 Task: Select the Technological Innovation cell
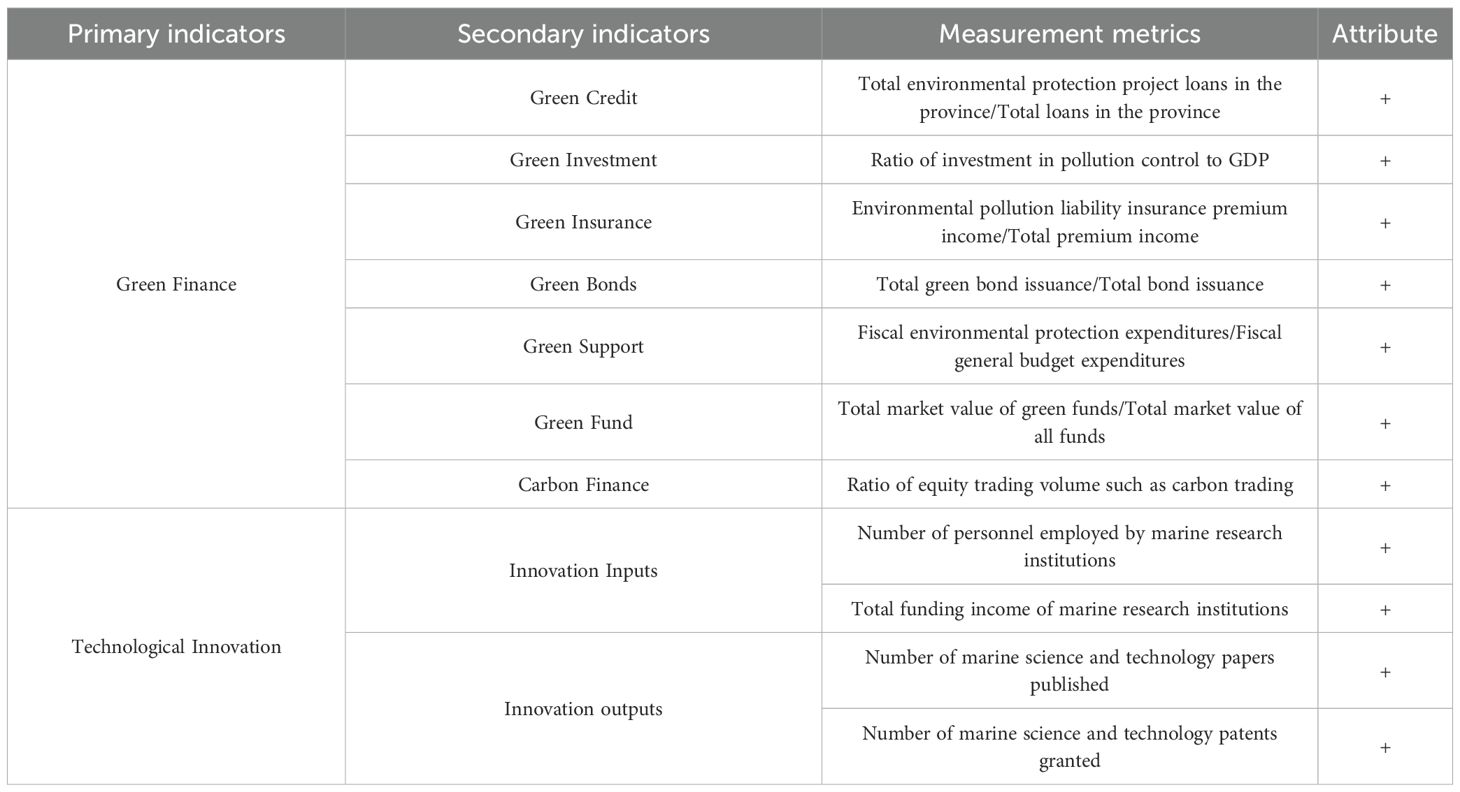click(176, 647)
